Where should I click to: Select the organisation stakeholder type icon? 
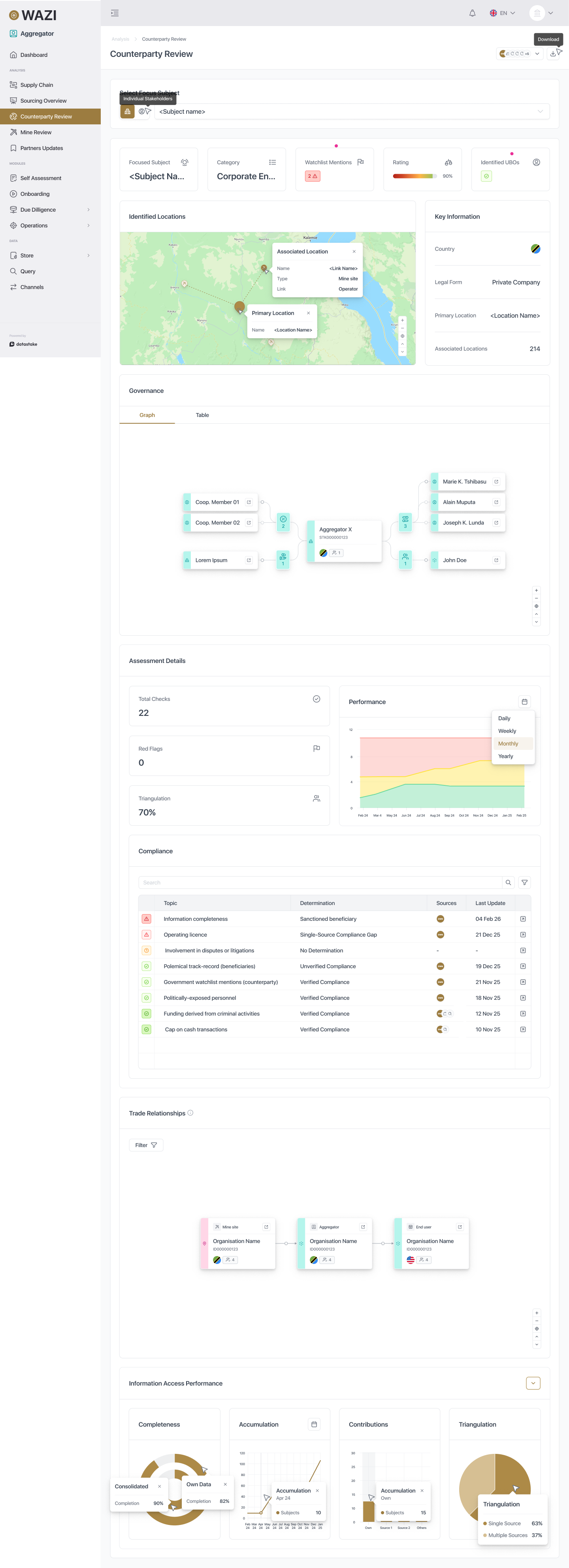127,111
